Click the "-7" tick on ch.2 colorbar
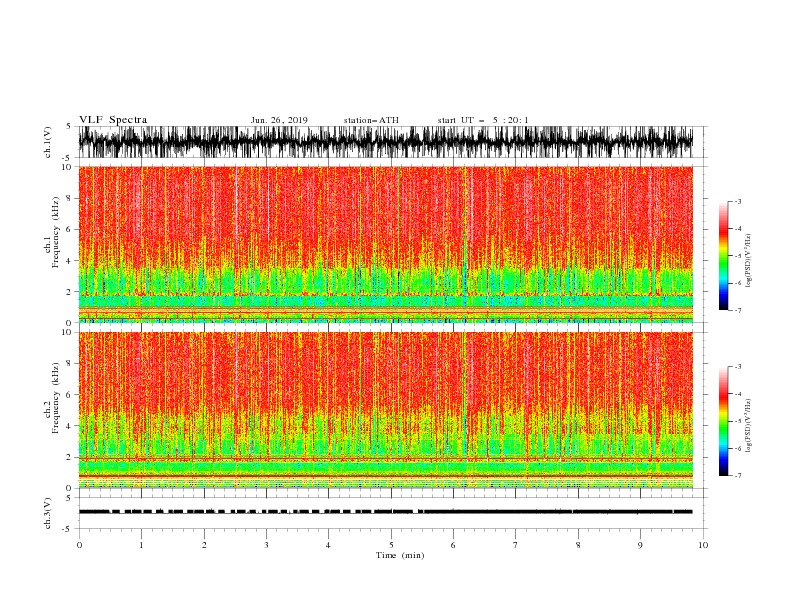Screen dimensions: 792x612 pos(737,476)
